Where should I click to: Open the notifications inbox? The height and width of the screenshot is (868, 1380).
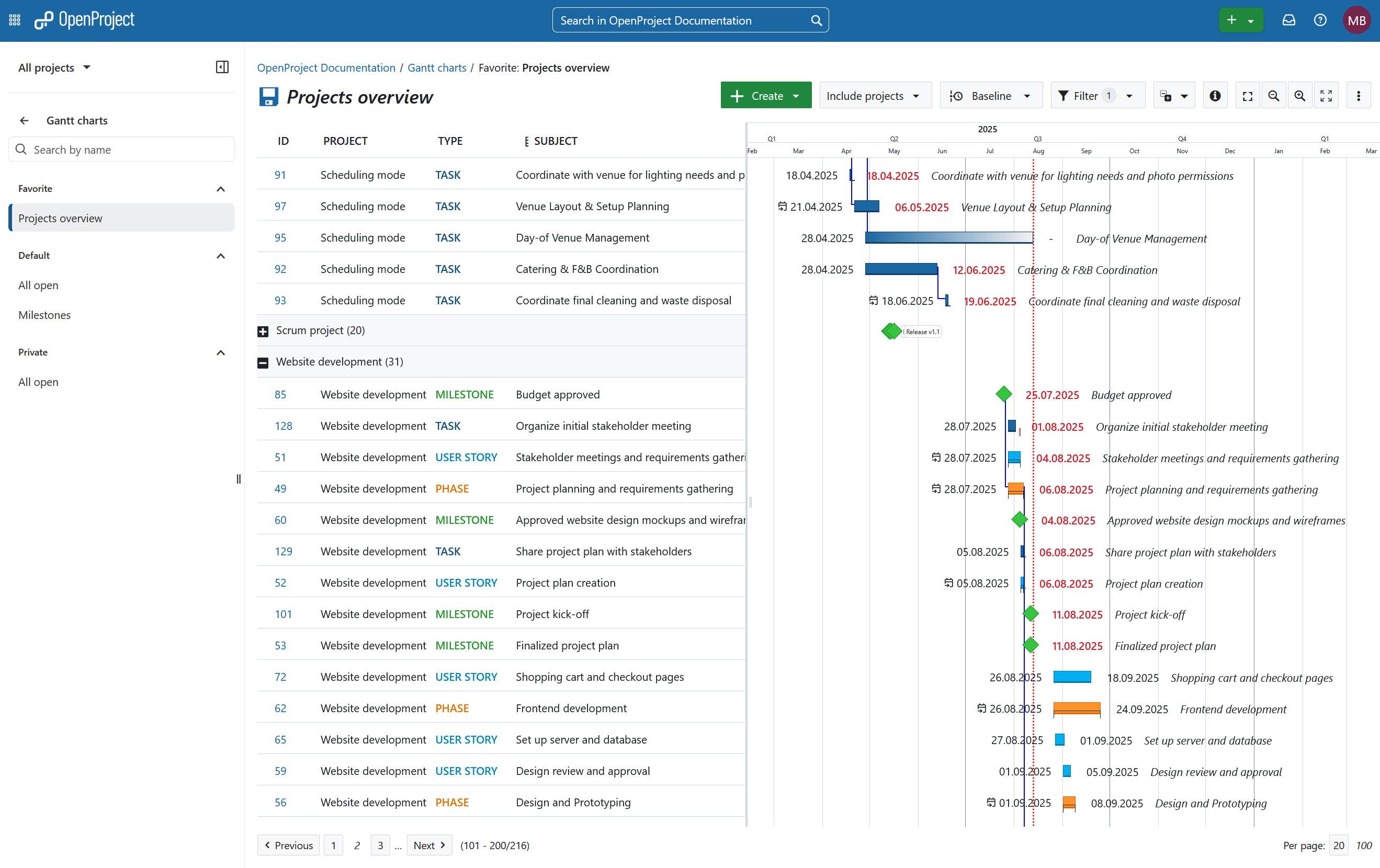tap(1289, 19)
